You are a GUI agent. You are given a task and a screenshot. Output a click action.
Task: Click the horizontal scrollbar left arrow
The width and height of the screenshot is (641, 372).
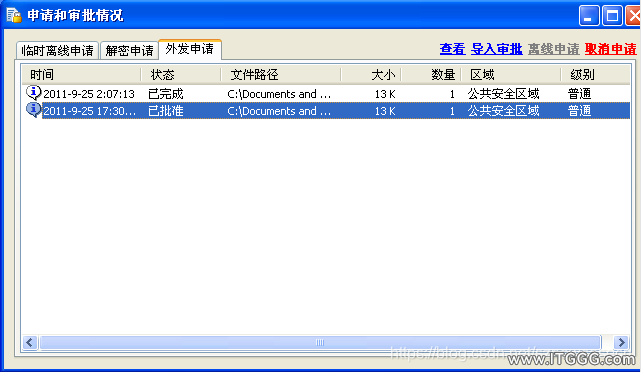pyautogui.click(x=30, y=342)
